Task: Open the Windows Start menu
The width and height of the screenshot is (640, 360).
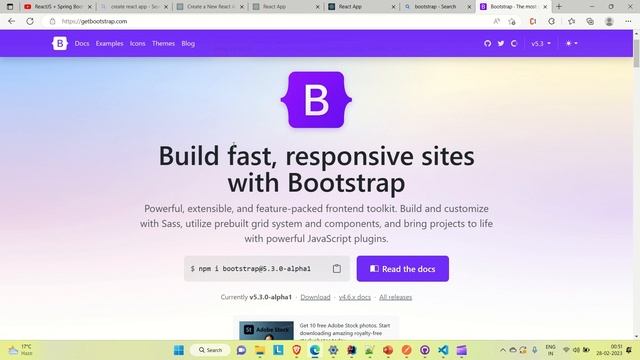Action: pos(179,350)
